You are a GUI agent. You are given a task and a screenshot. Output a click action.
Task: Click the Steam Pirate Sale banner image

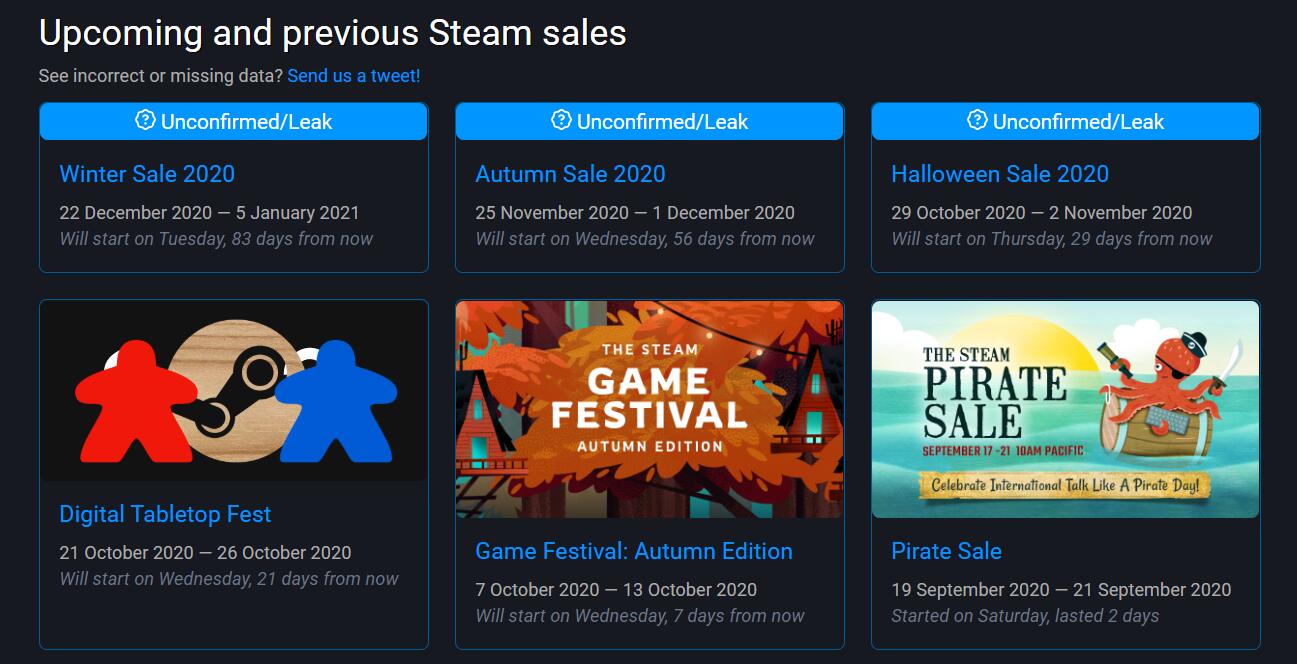pyautogui.click(x=1066, y=409)
